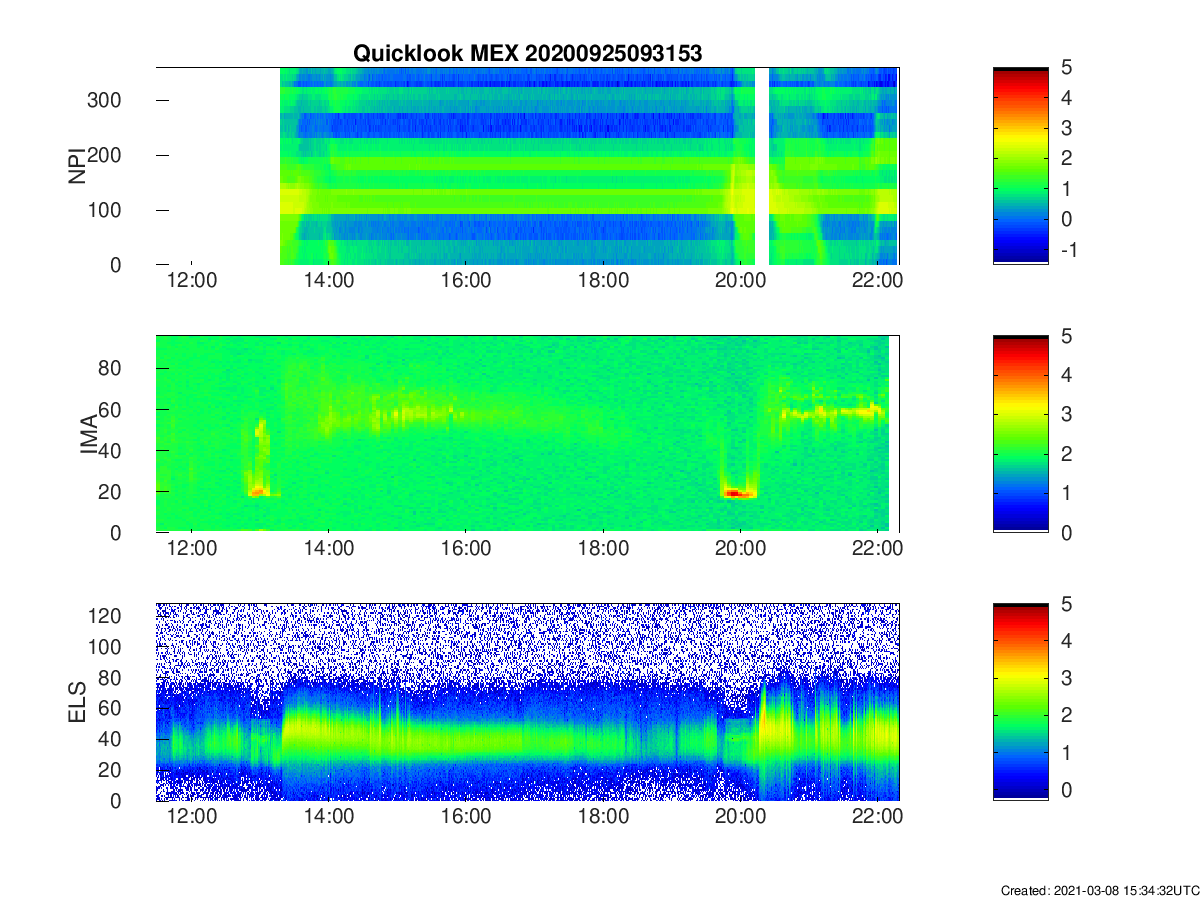Viewport: 1200px width, 900px height.
Task: Click the "14:00" tick under IMA plot
Action: [328, 549]
